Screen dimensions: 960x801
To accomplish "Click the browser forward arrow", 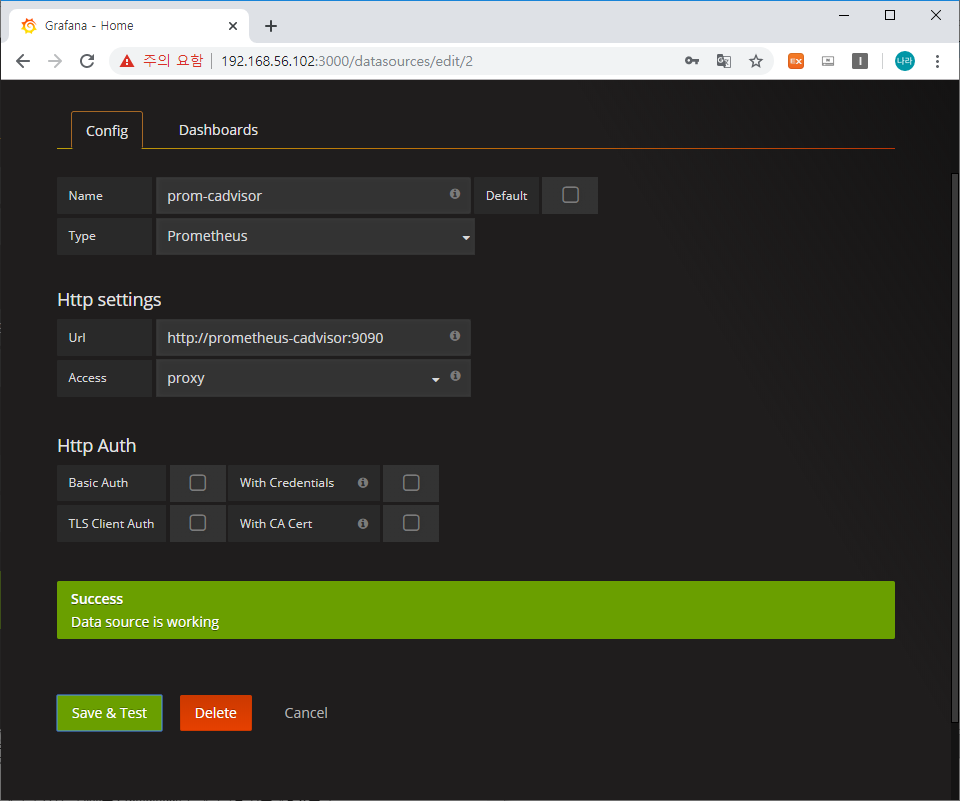I will pos(55,61).
